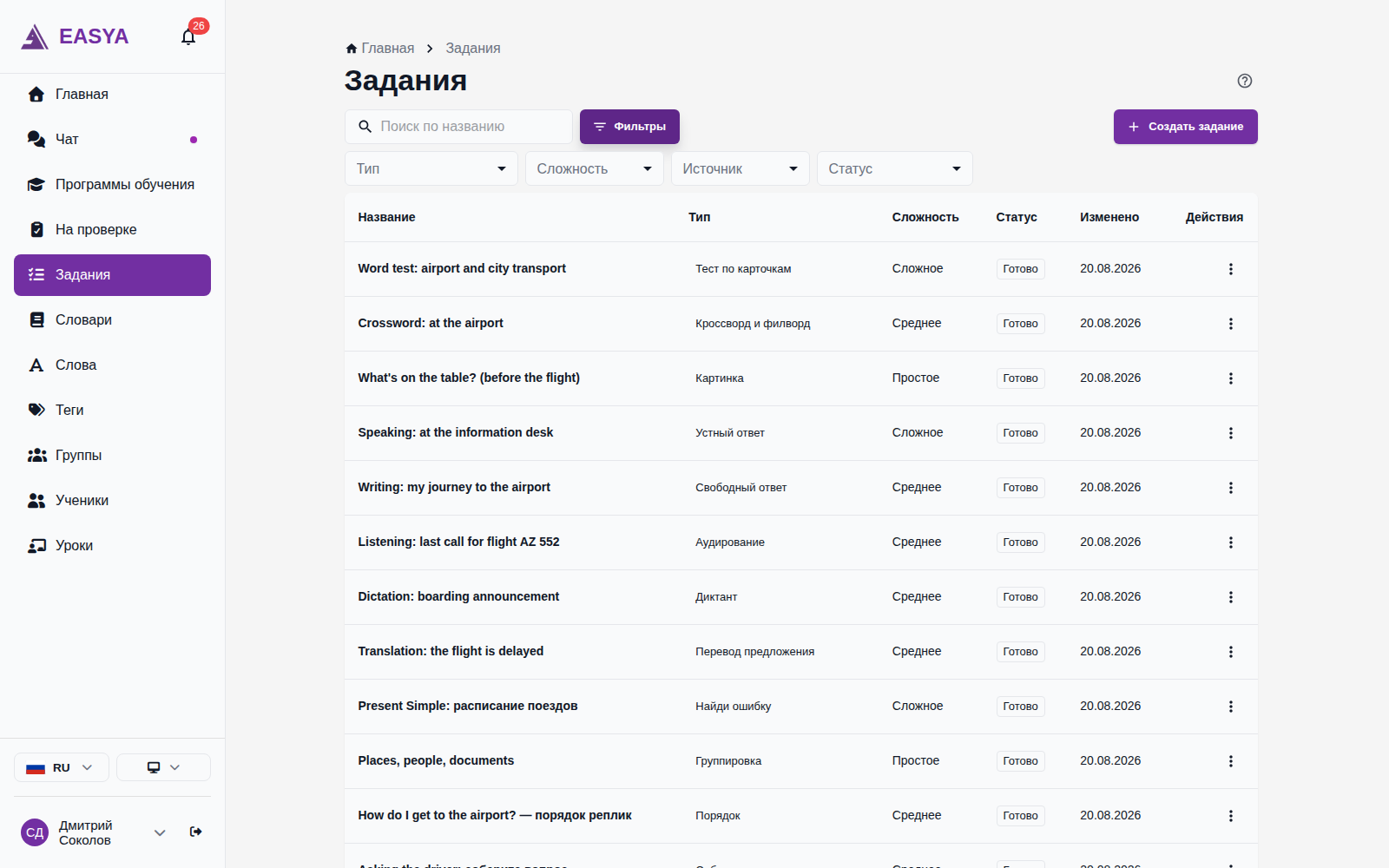Viewport: 1389px width, 868px height.
Task: Open Чат in the sidebar
Action: click(112, 140)
